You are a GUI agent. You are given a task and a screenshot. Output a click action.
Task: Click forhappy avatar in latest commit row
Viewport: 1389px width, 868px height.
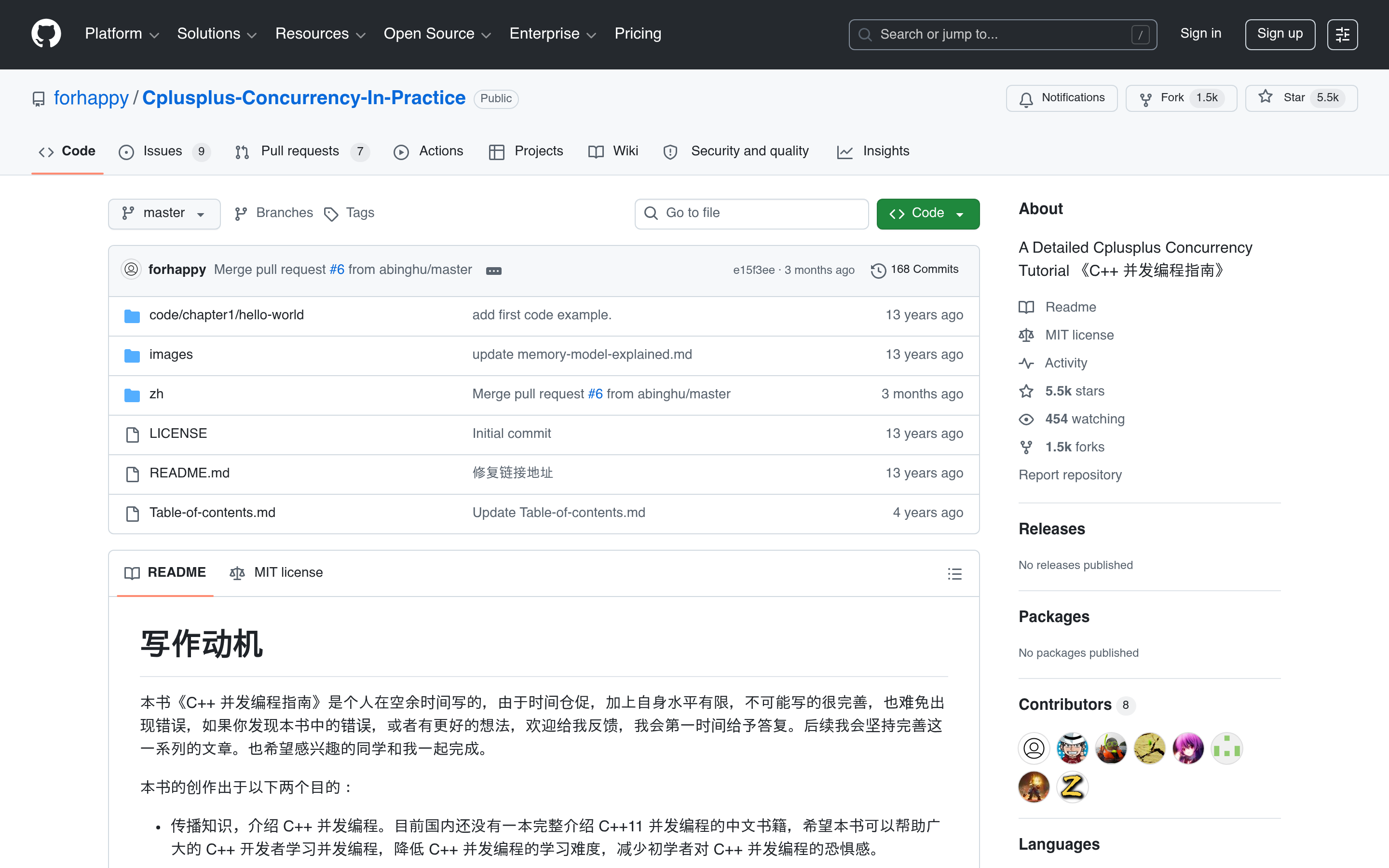coord(132,269)
